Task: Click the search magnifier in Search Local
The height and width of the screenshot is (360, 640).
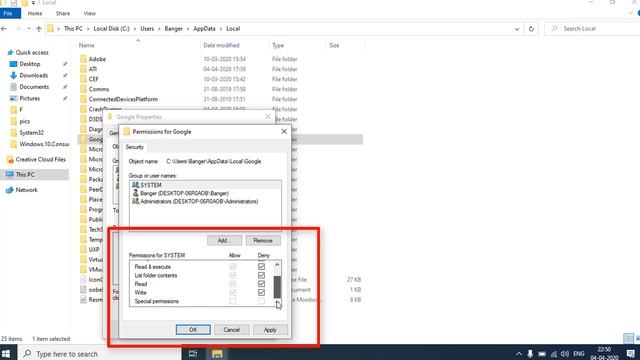Action: point(554,29)
